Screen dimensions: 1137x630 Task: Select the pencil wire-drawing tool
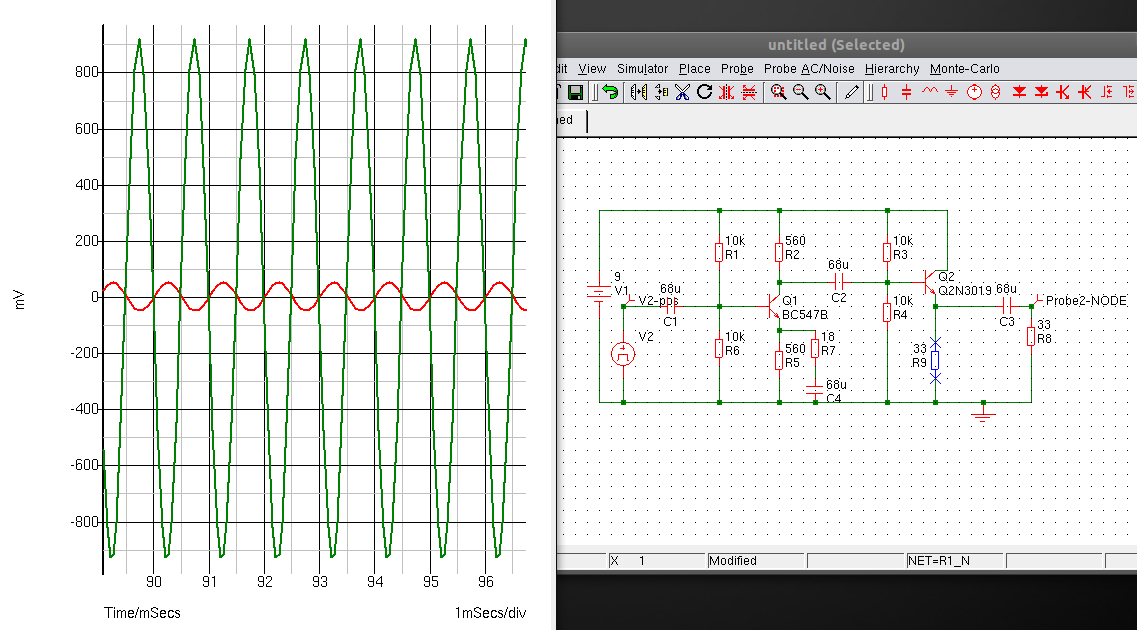[x=852, y=92]
